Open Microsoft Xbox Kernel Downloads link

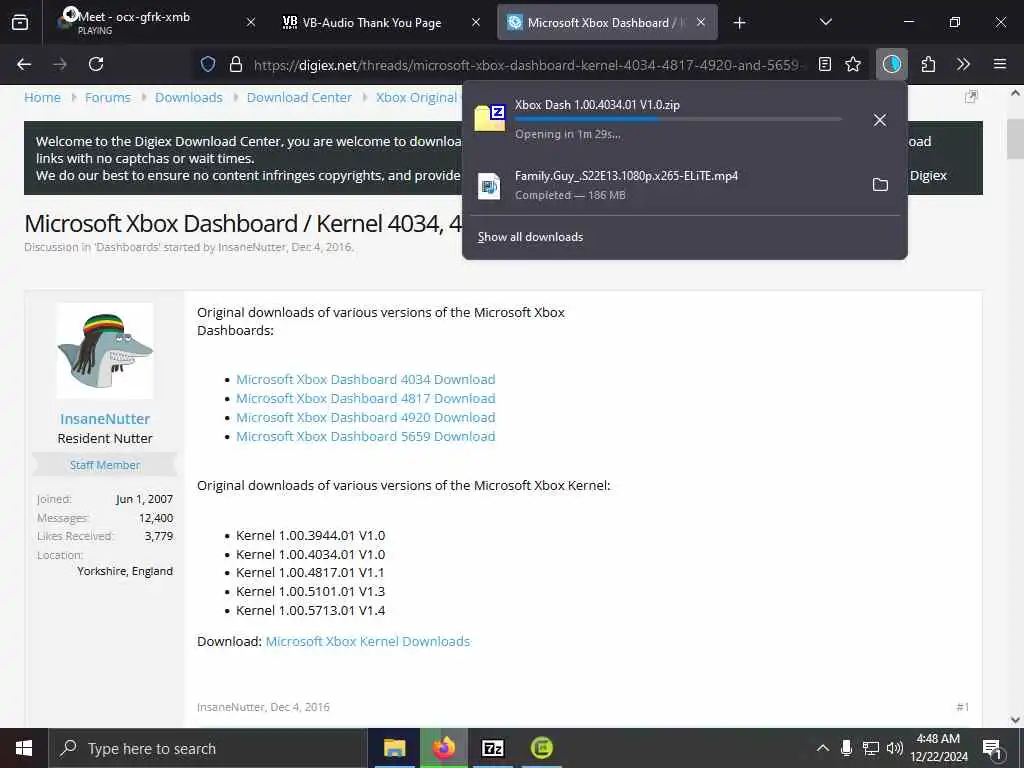(368, 641)
